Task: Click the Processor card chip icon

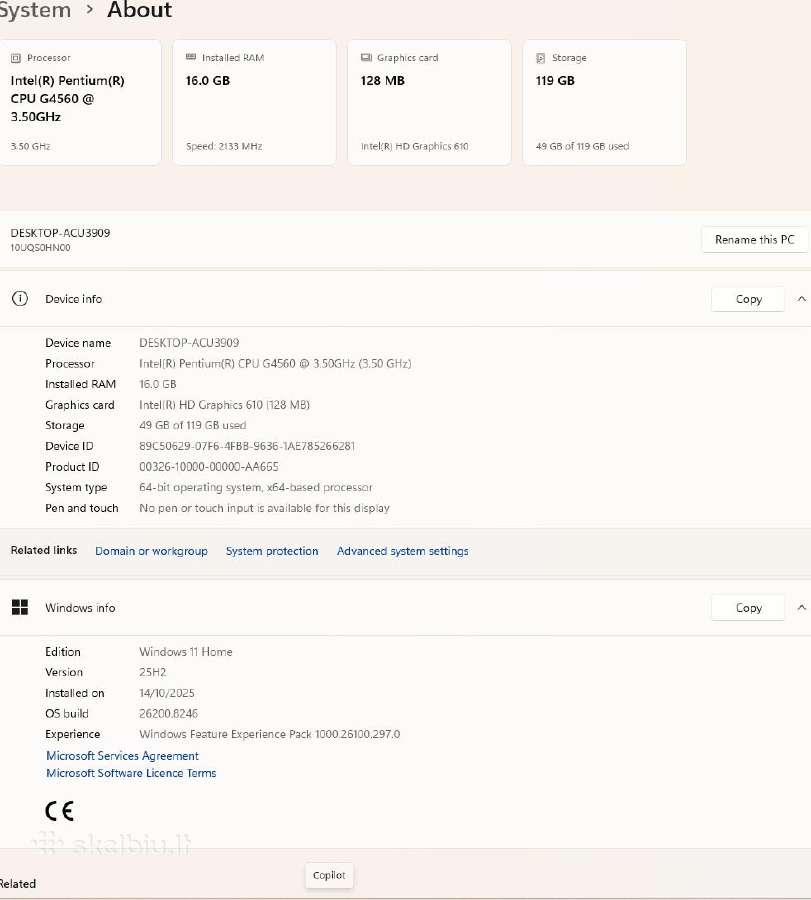Action: [x=16, y=58]
